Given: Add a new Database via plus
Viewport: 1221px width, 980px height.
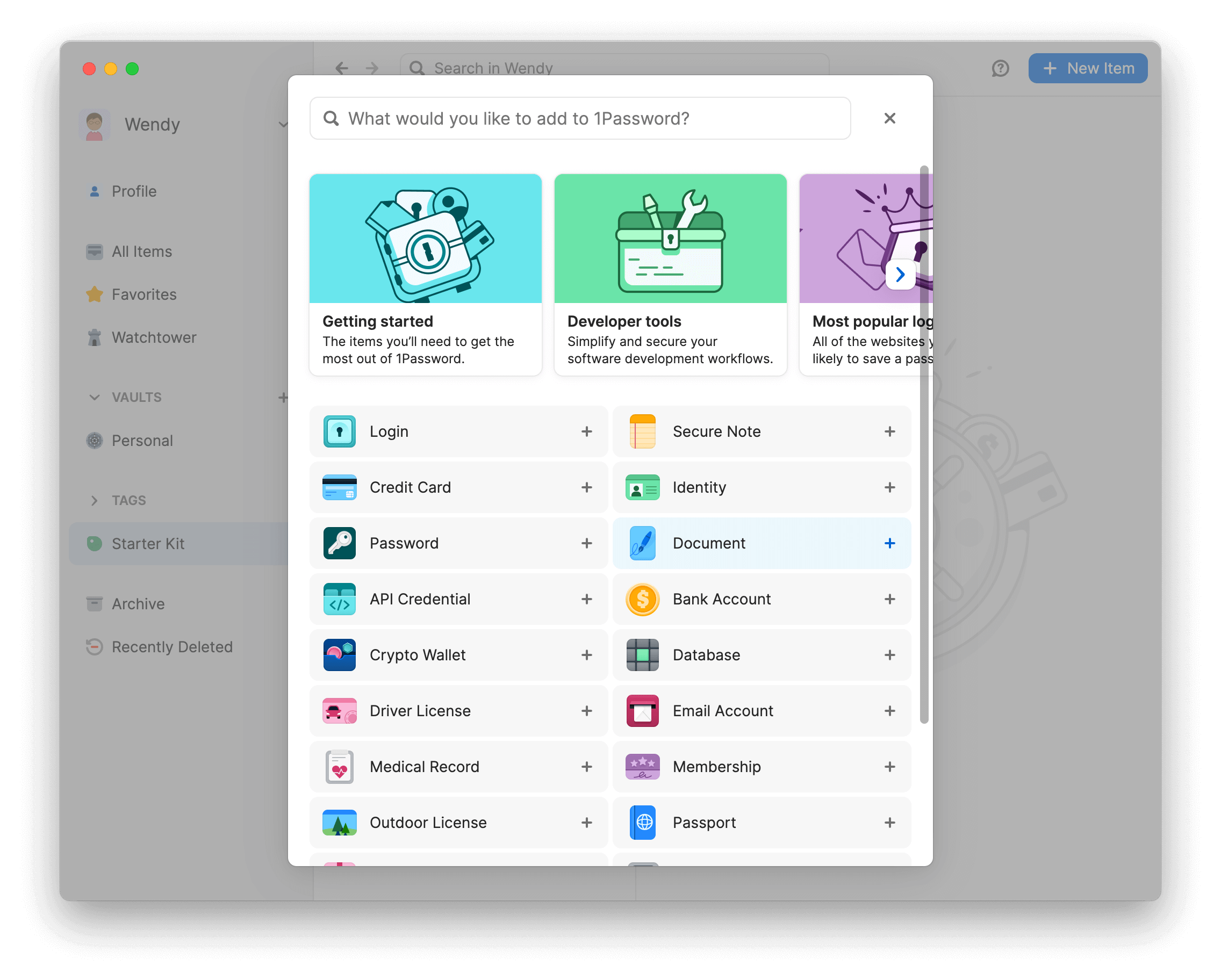Looking at the screenshot, I should 890,655.
